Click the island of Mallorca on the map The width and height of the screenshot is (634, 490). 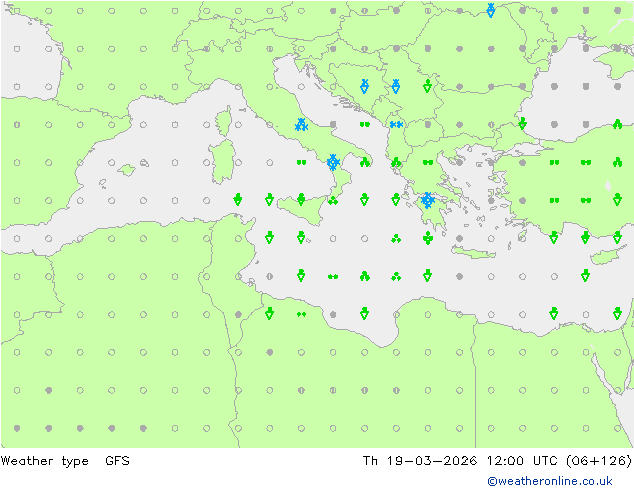(127, 170)
